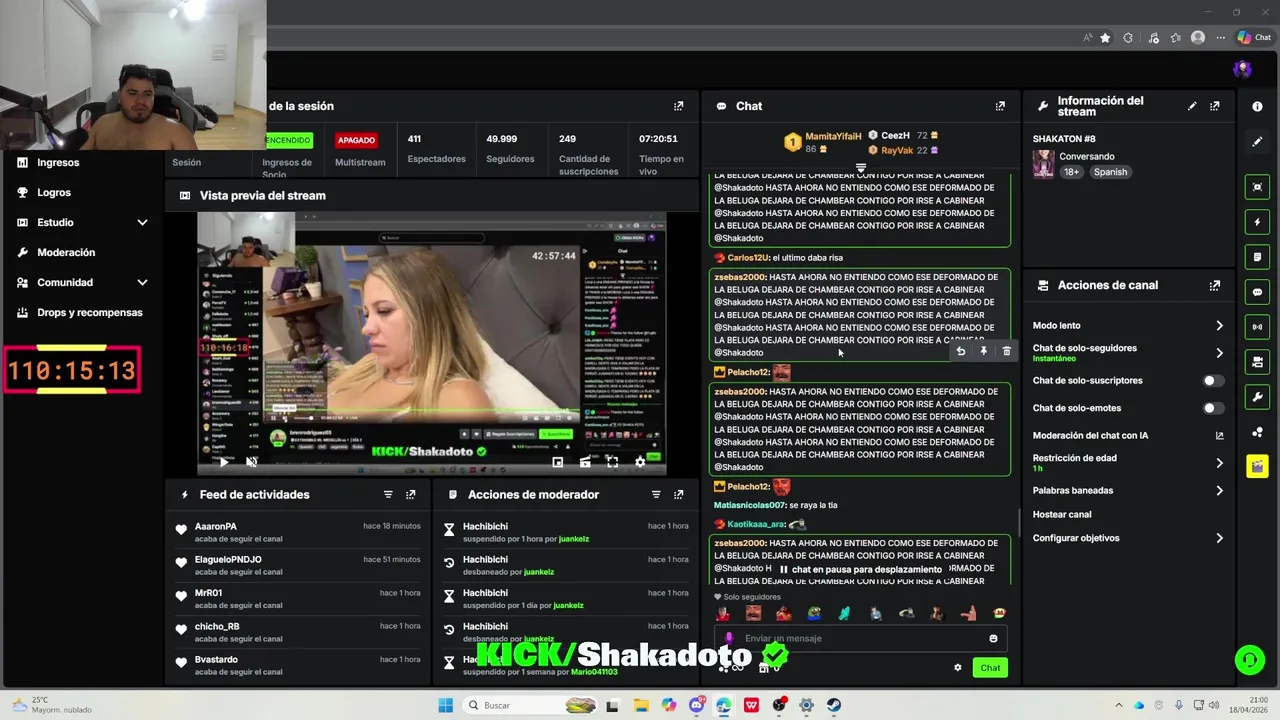
Task: Click the browser favorites star icon
Action: pos(1105,37)
